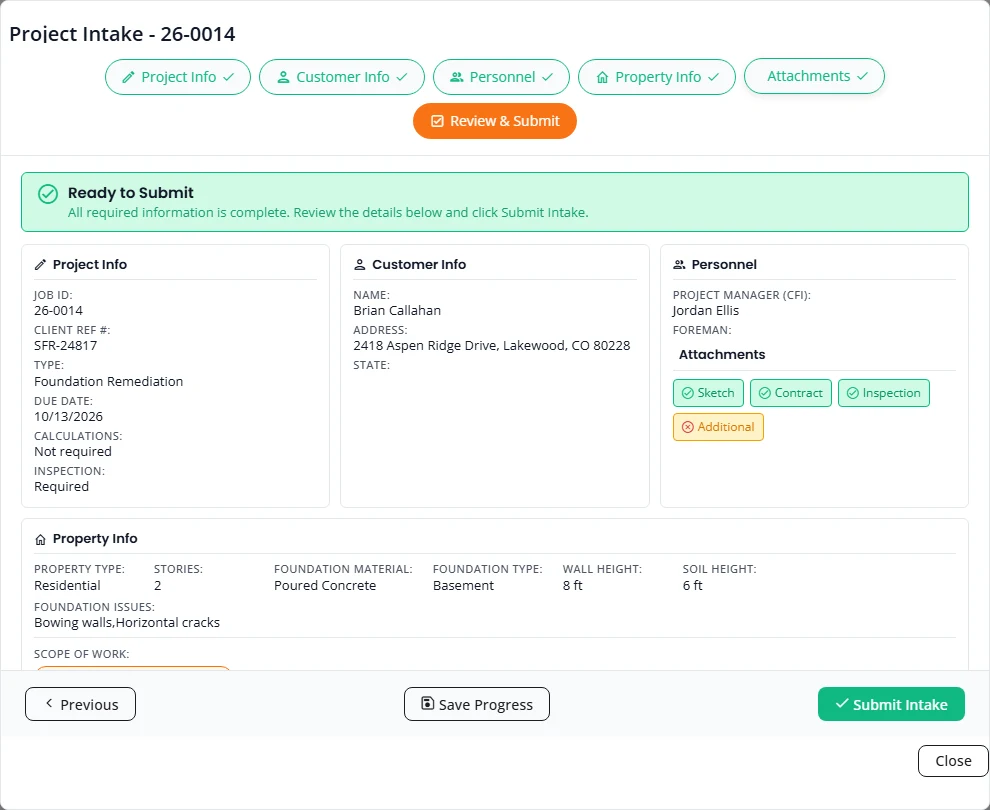Image resolution: width=990 pixels, height=810 pixels.
Task: Go back with the Previous button
Action: [x=80, y=704]
